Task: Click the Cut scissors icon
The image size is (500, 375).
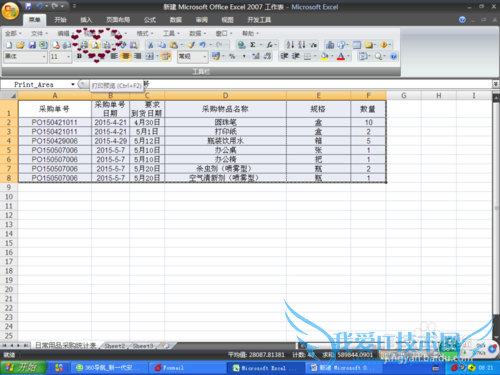Action: click(x=151, y=45)
